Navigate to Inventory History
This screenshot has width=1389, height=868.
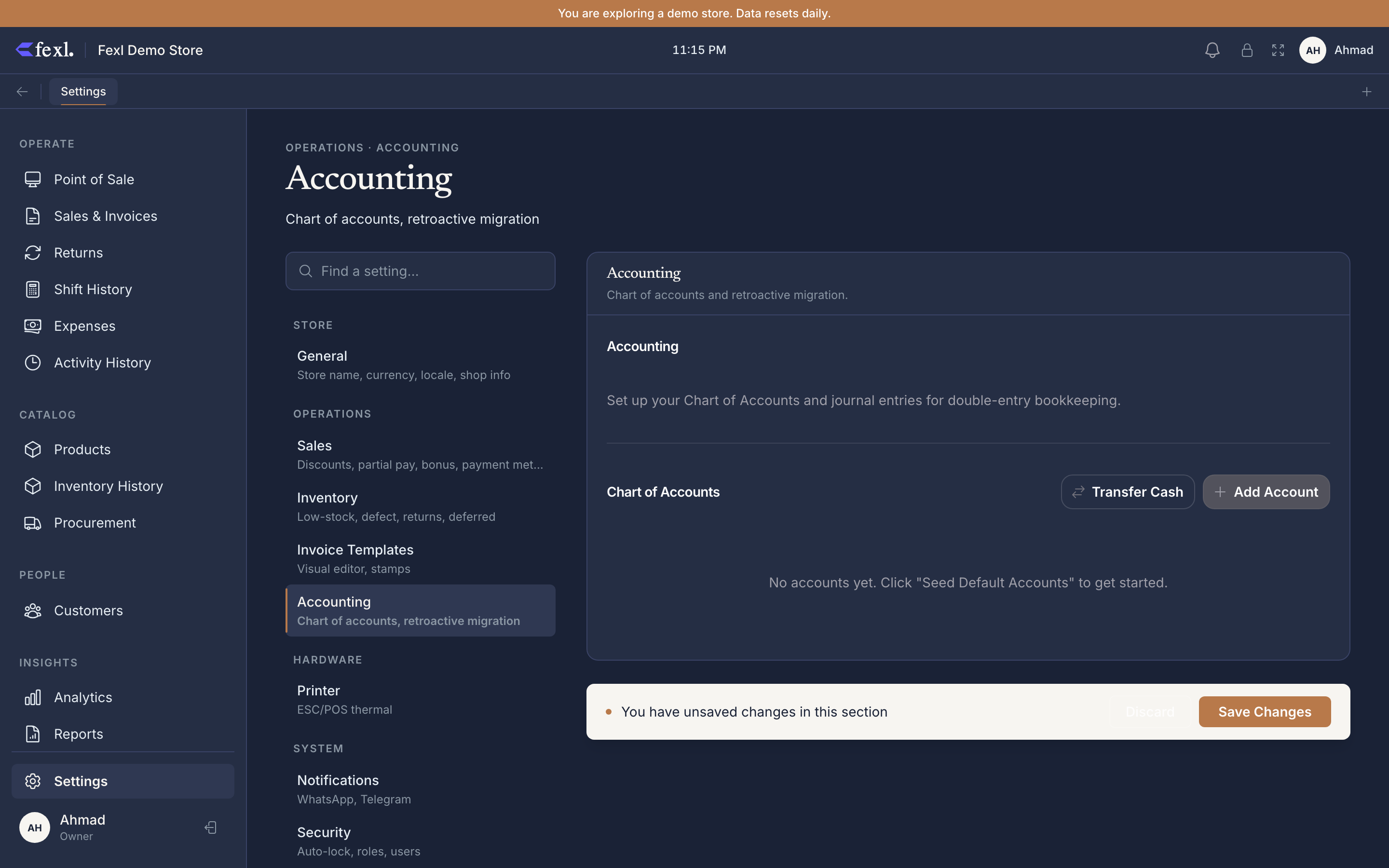pos(123,486)
